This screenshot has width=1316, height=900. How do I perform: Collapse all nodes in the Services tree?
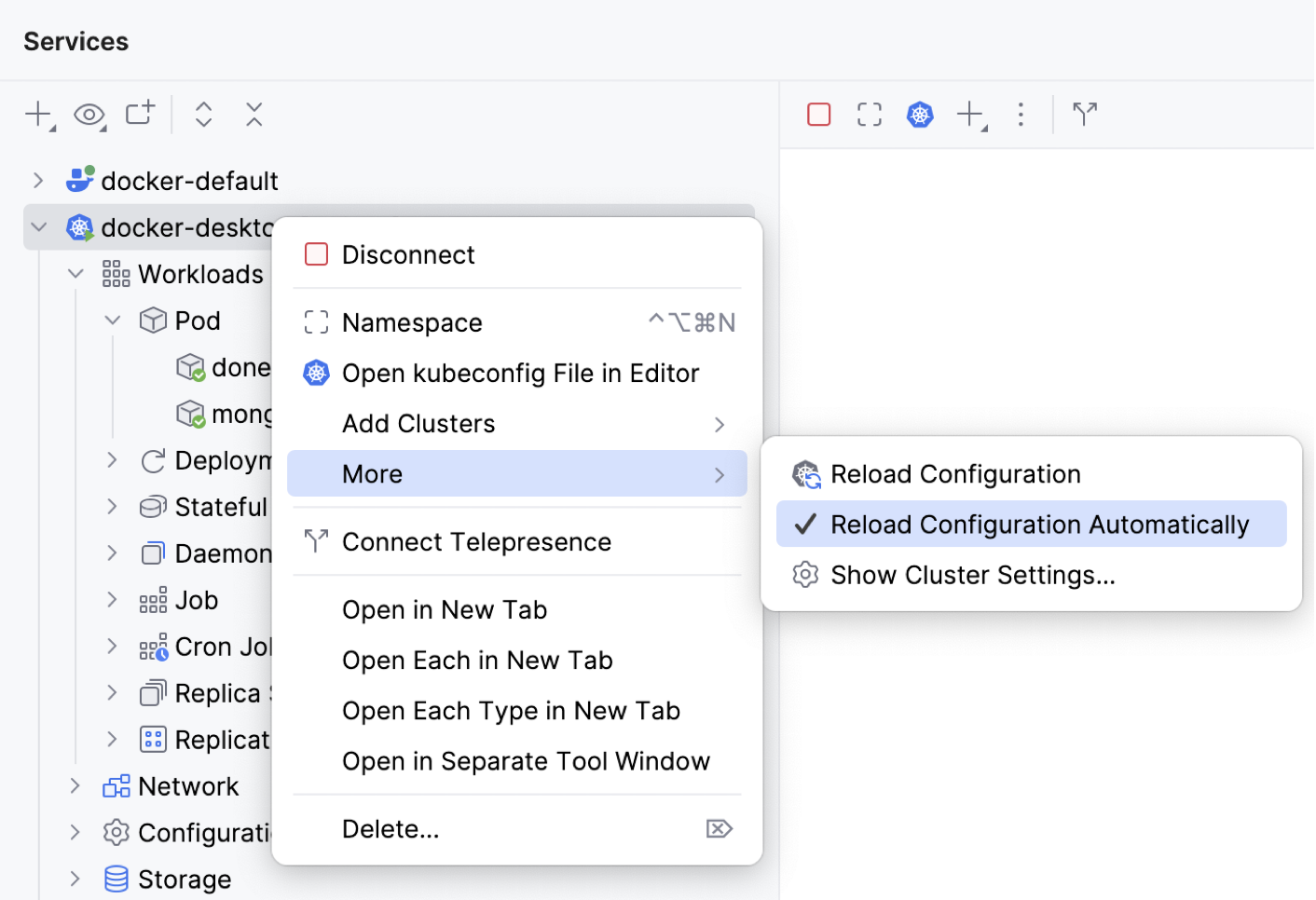click(254, 114)
